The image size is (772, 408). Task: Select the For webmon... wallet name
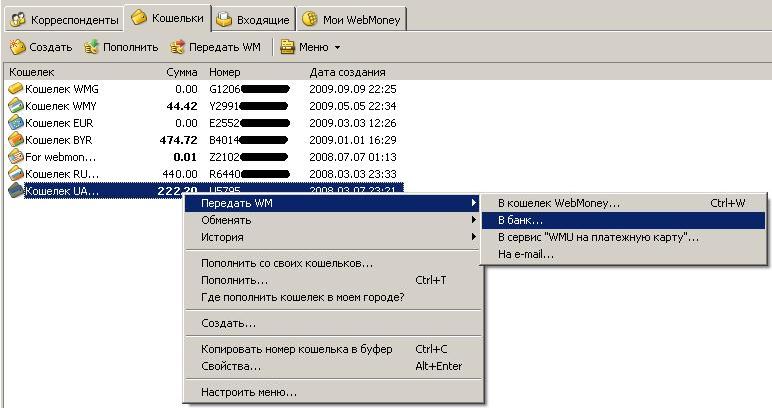61,157
